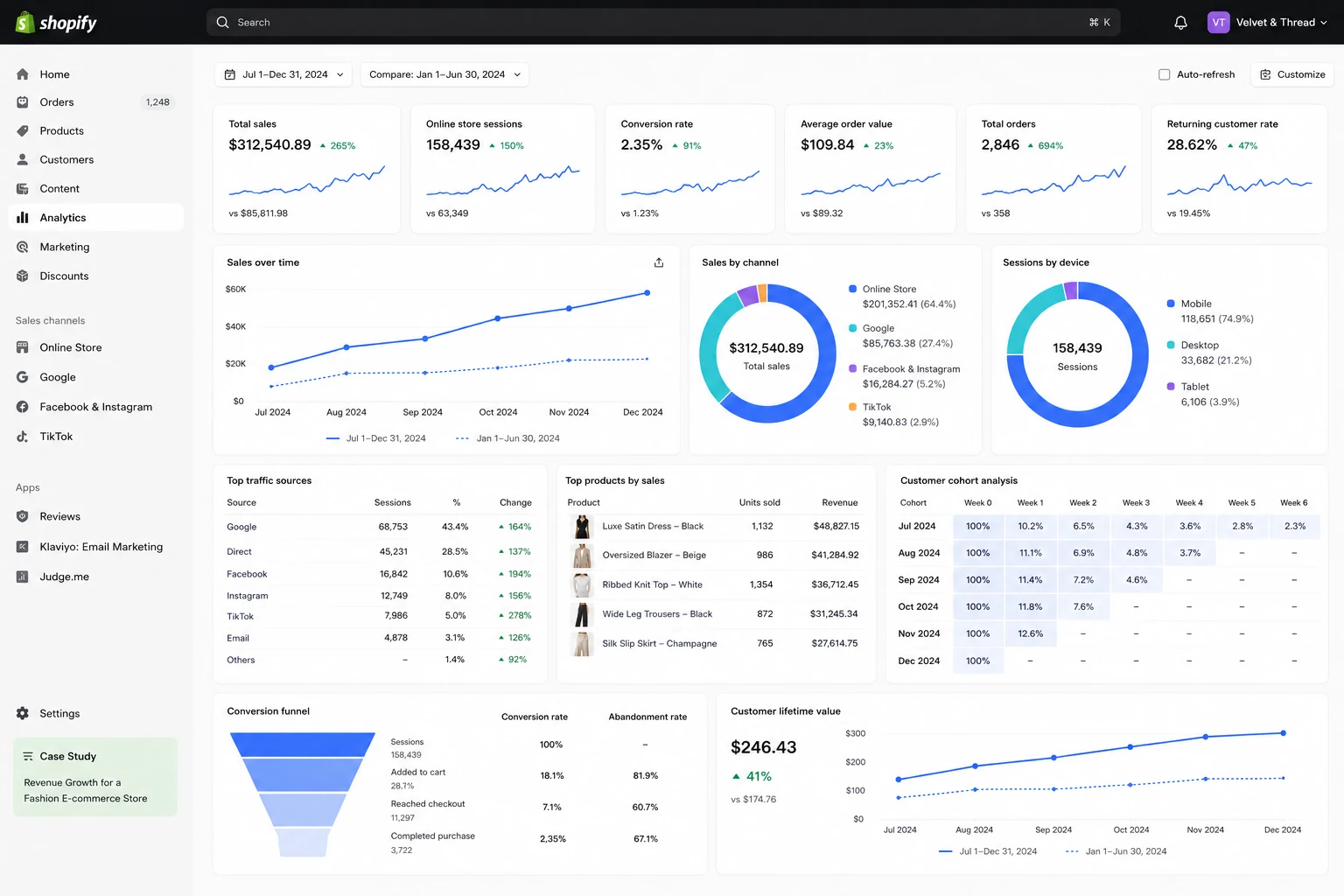Screen dimensions: 1344x896
Task: Click the Added to cart funnel label
Action: (x=418, y=773)
